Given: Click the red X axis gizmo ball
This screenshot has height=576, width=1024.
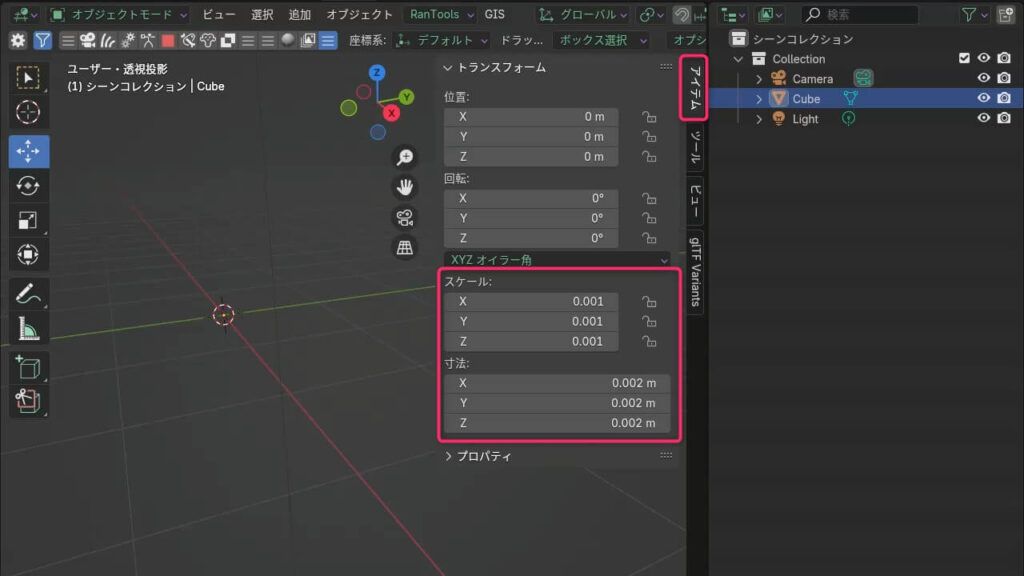Looking at the screenshot, I should (x=391, y=113).
